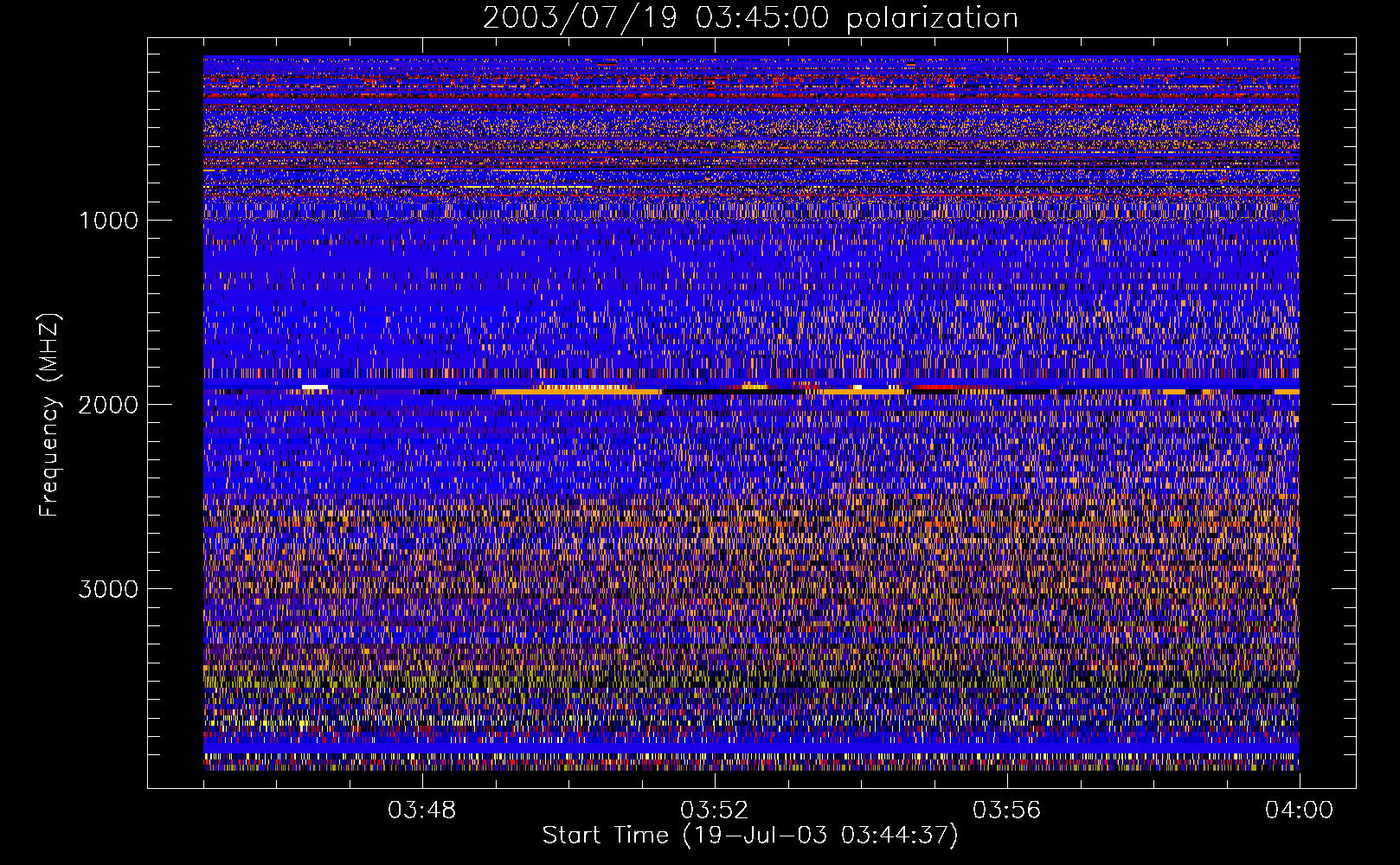Click the 1000 frequency tick label
Viewport: 1400px width, 865px height.
point(108,221)
